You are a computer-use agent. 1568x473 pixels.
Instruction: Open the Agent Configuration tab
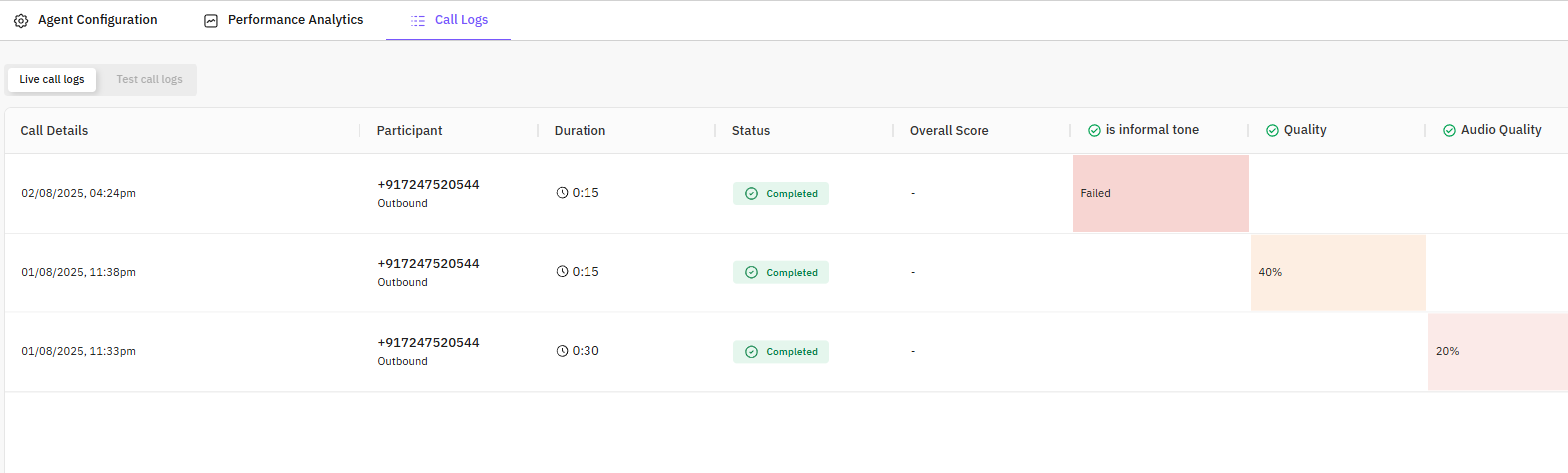coord(97,20)
